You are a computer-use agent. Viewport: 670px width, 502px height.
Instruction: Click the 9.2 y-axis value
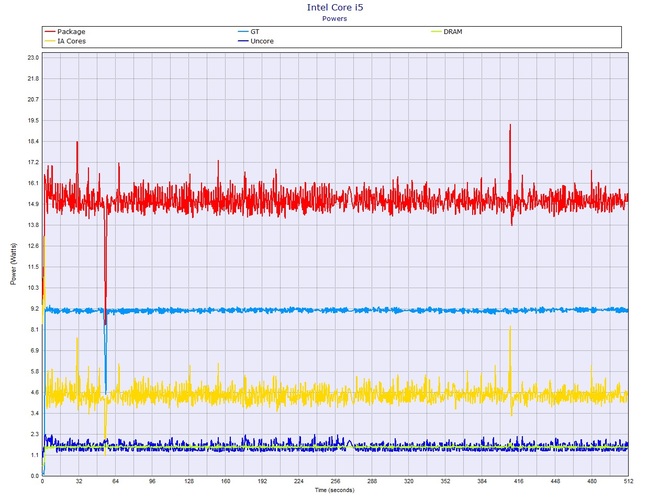[35, 309]
